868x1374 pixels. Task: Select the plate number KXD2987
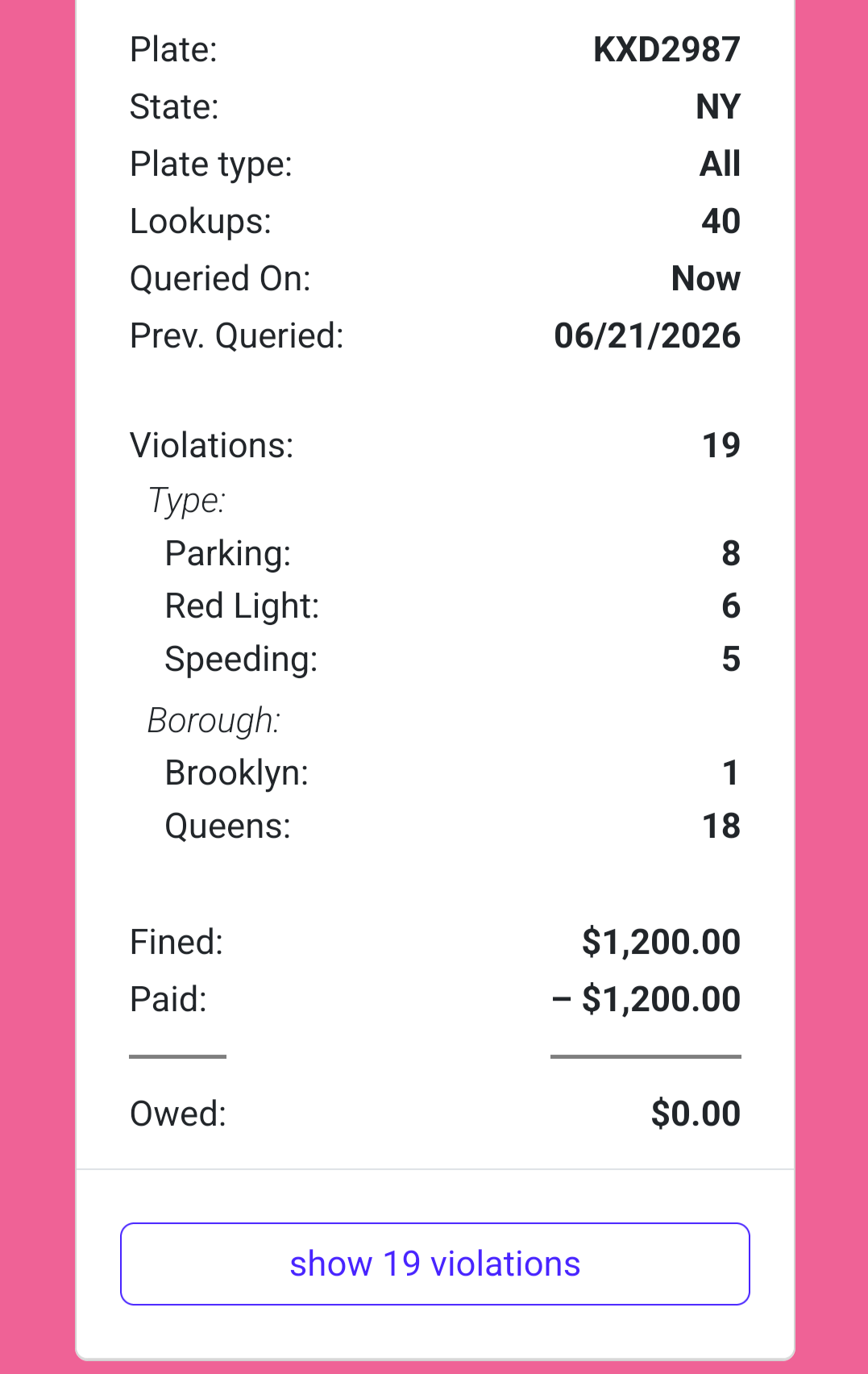pyautogui.click(x=667, y=50)
